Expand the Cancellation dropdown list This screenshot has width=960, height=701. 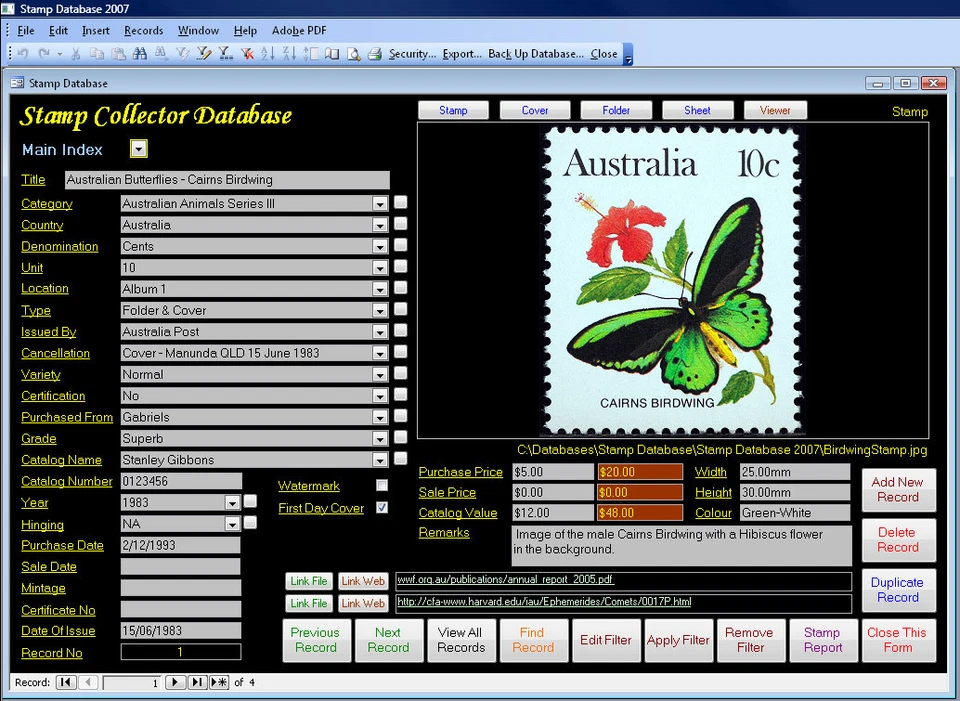click(x=380, y=352)
